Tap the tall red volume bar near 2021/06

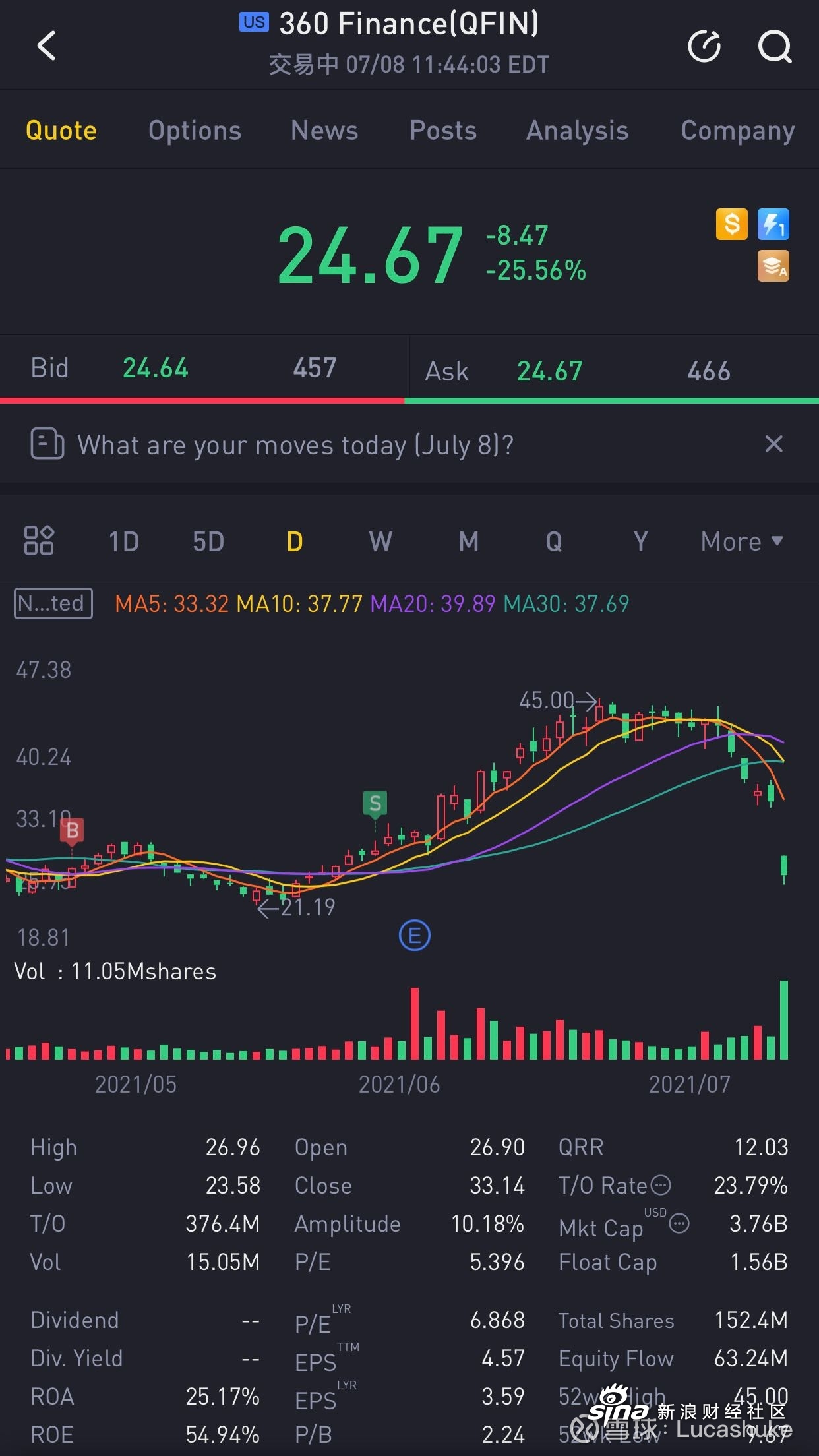[x=415, y=1023]
